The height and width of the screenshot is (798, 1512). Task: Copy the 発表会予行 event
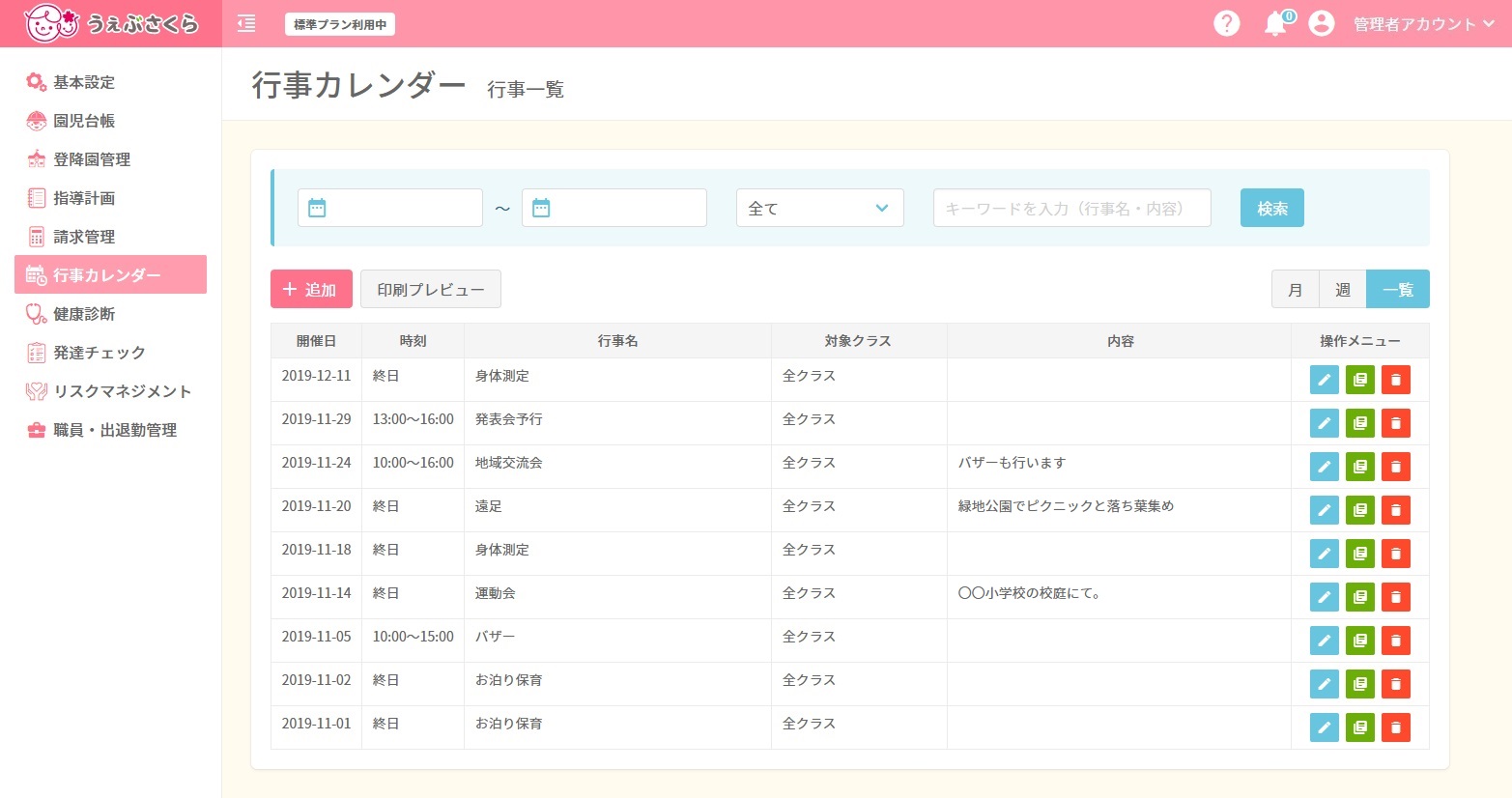(1360, 423)
